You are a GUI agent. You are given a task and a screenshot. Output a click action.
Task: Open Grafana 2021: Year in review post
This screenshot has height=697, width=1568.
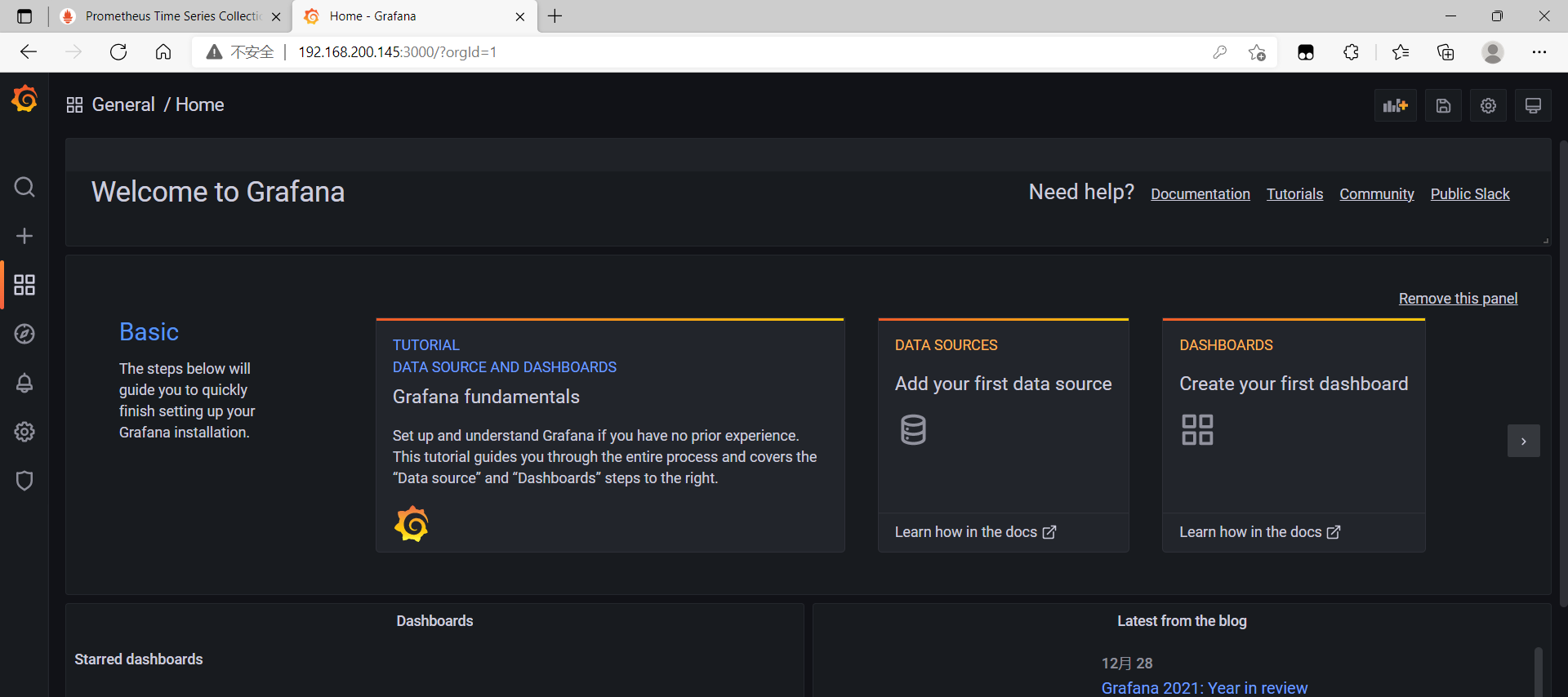pos(1204,688)
